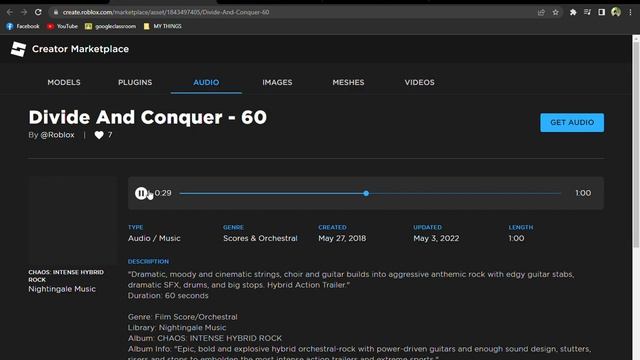Viewport: 640px width, 360px height.
Task: Click the Scores & Orchestral genre value
Action: (260, 238)
